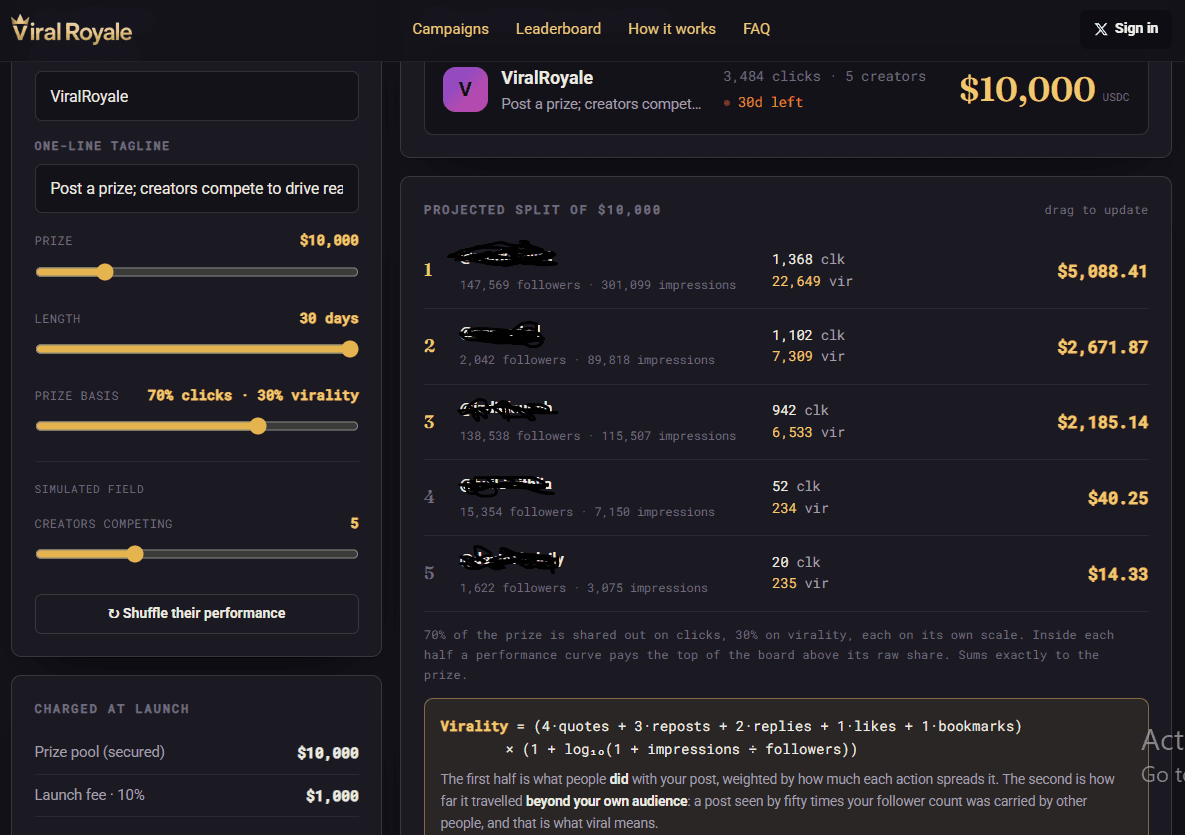
Task: Click the large $10,000 USDC prize amount
Action: [x=1044, y=89]
